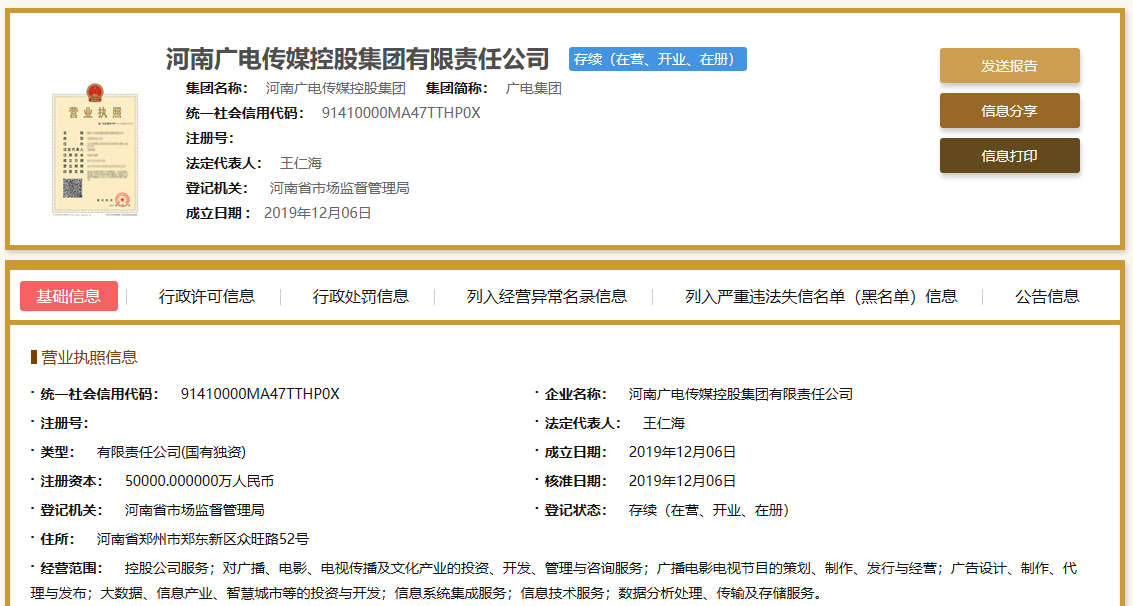
Task: Select the 登记状态 value in license info
Action: tap(709, 510)
